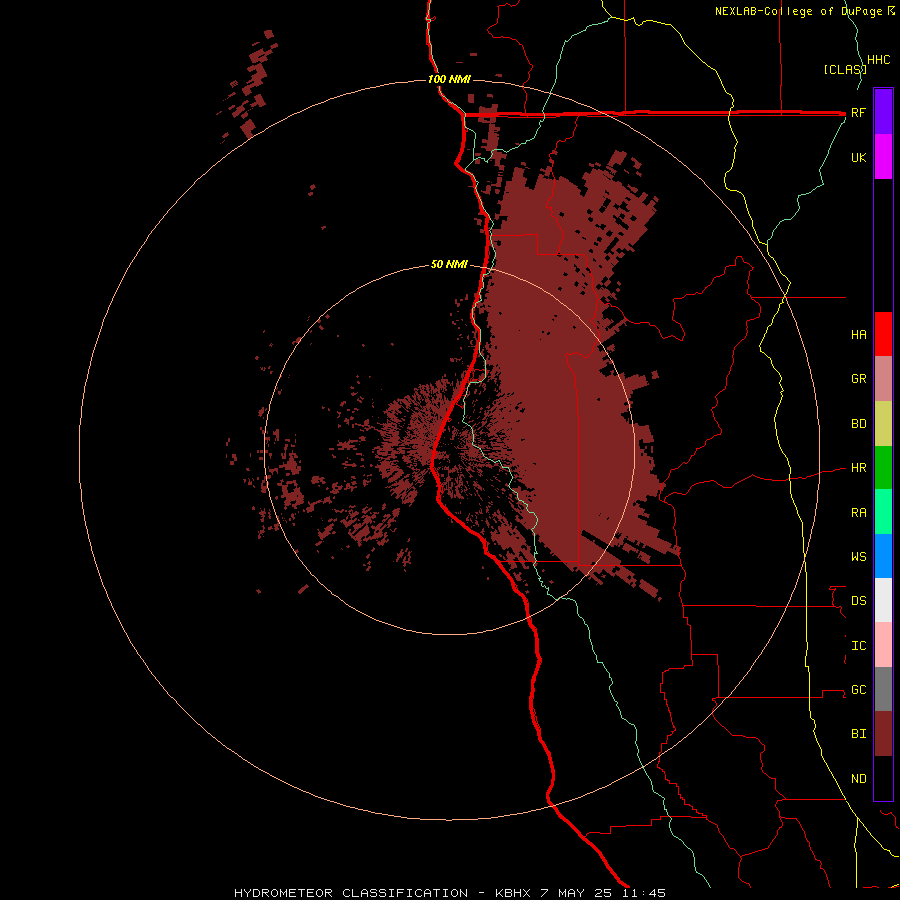Click the BD legend label
The height and width of the screenshot is (900, 900).
pyautogui.click(x=858, y=424)
